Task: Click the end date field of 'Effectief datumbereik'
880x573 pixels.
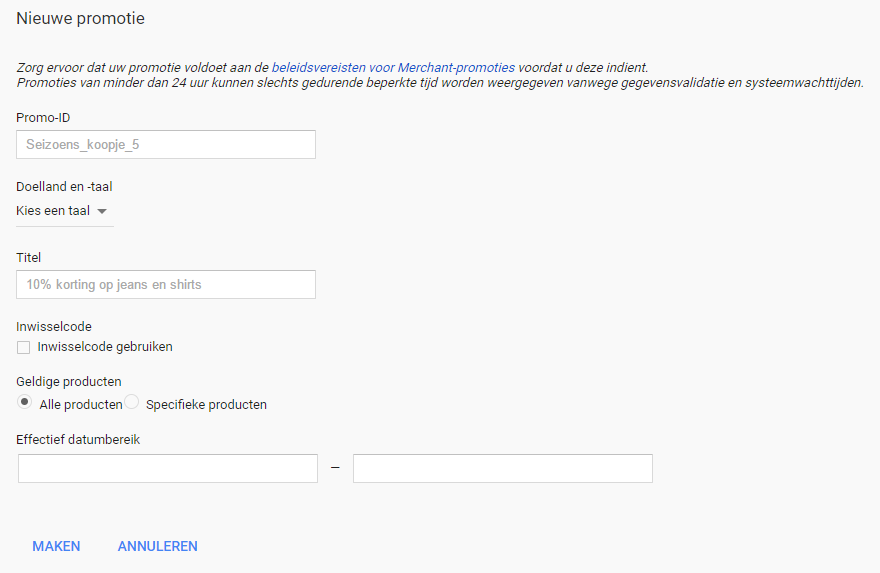Action: [x=503, y=469]
